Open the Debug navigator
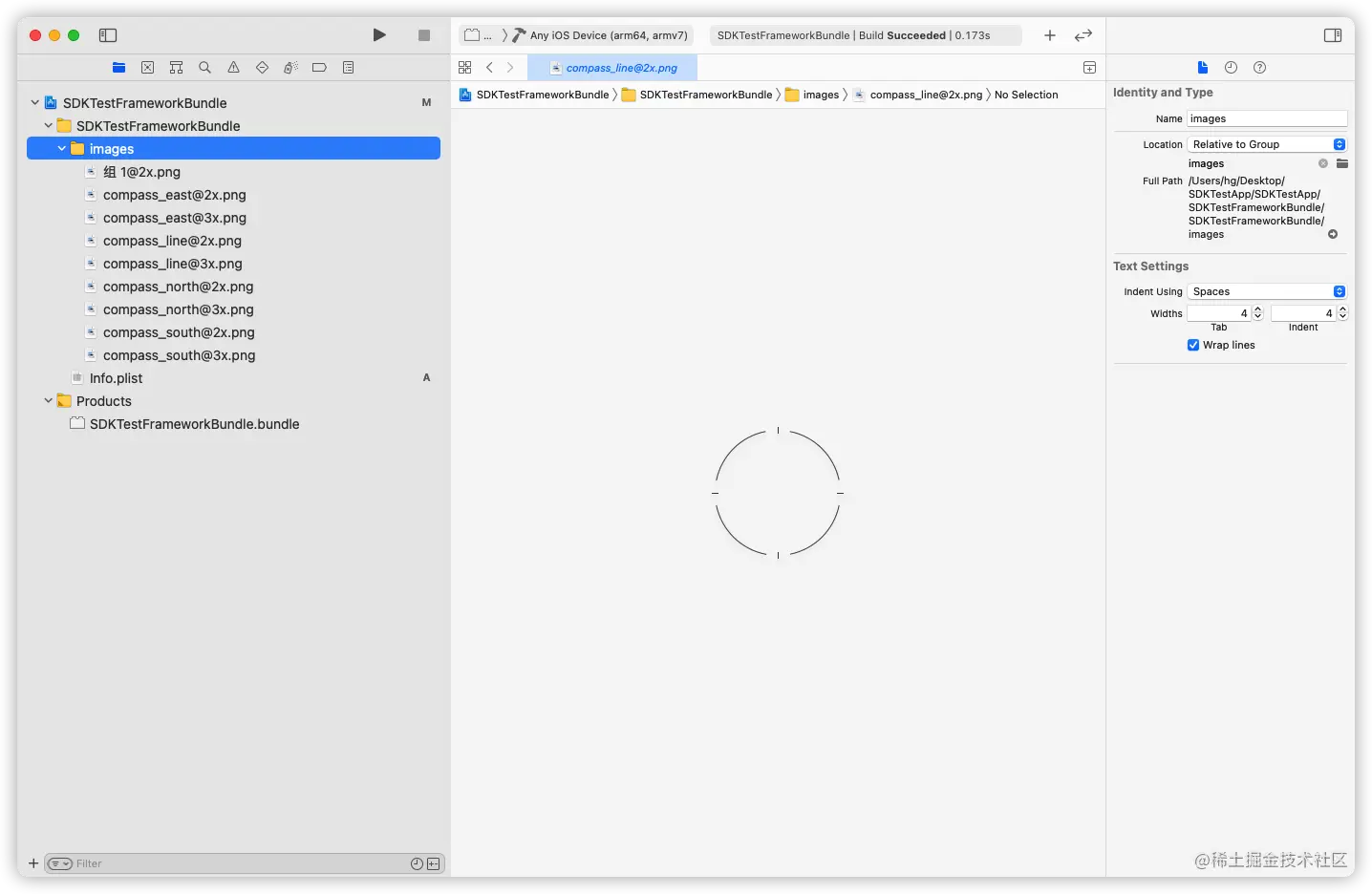This screenshot has height=894, width=1372. click(x=290, y=68)
